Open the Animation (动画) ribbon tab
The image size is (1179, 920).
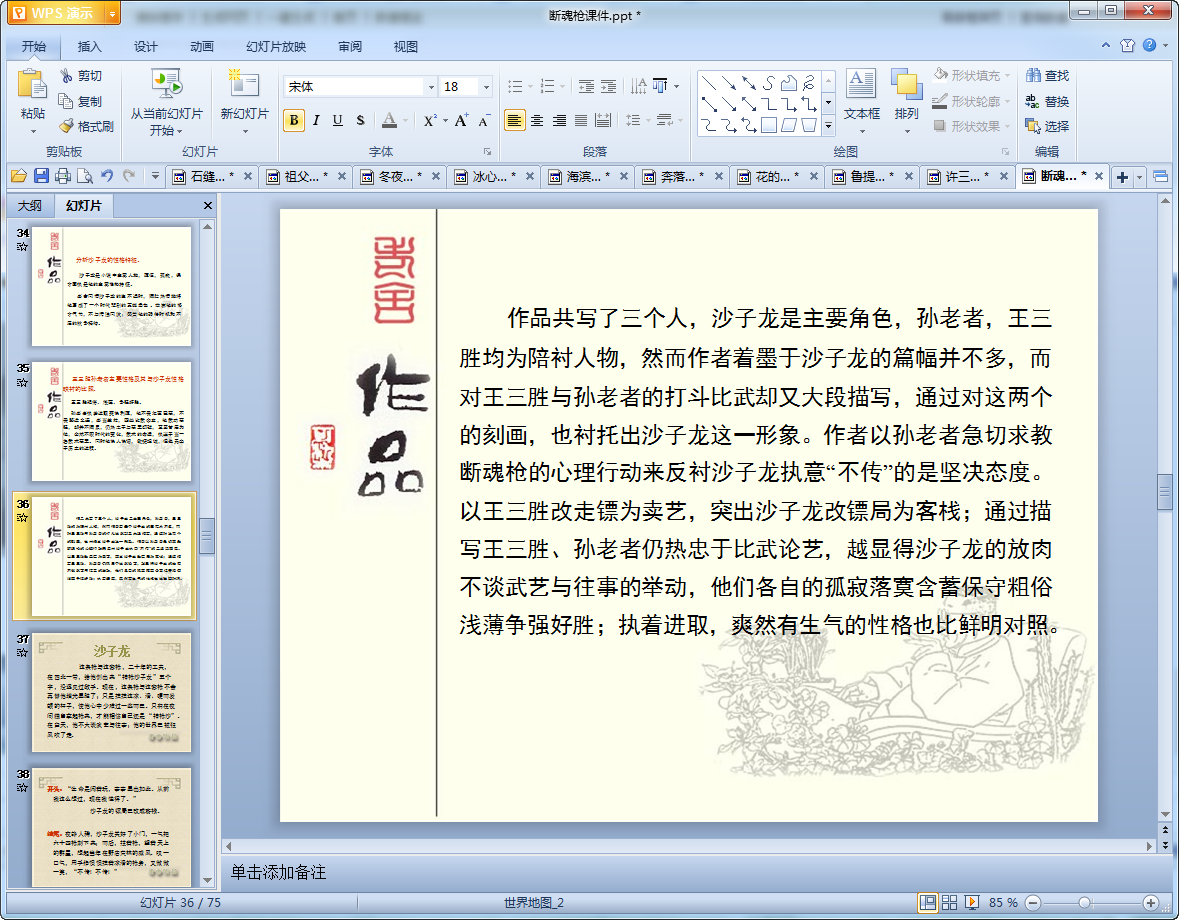pos(202,47)
